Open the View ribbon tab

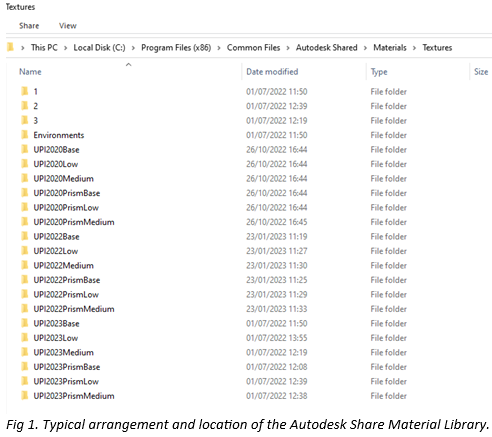68,26
